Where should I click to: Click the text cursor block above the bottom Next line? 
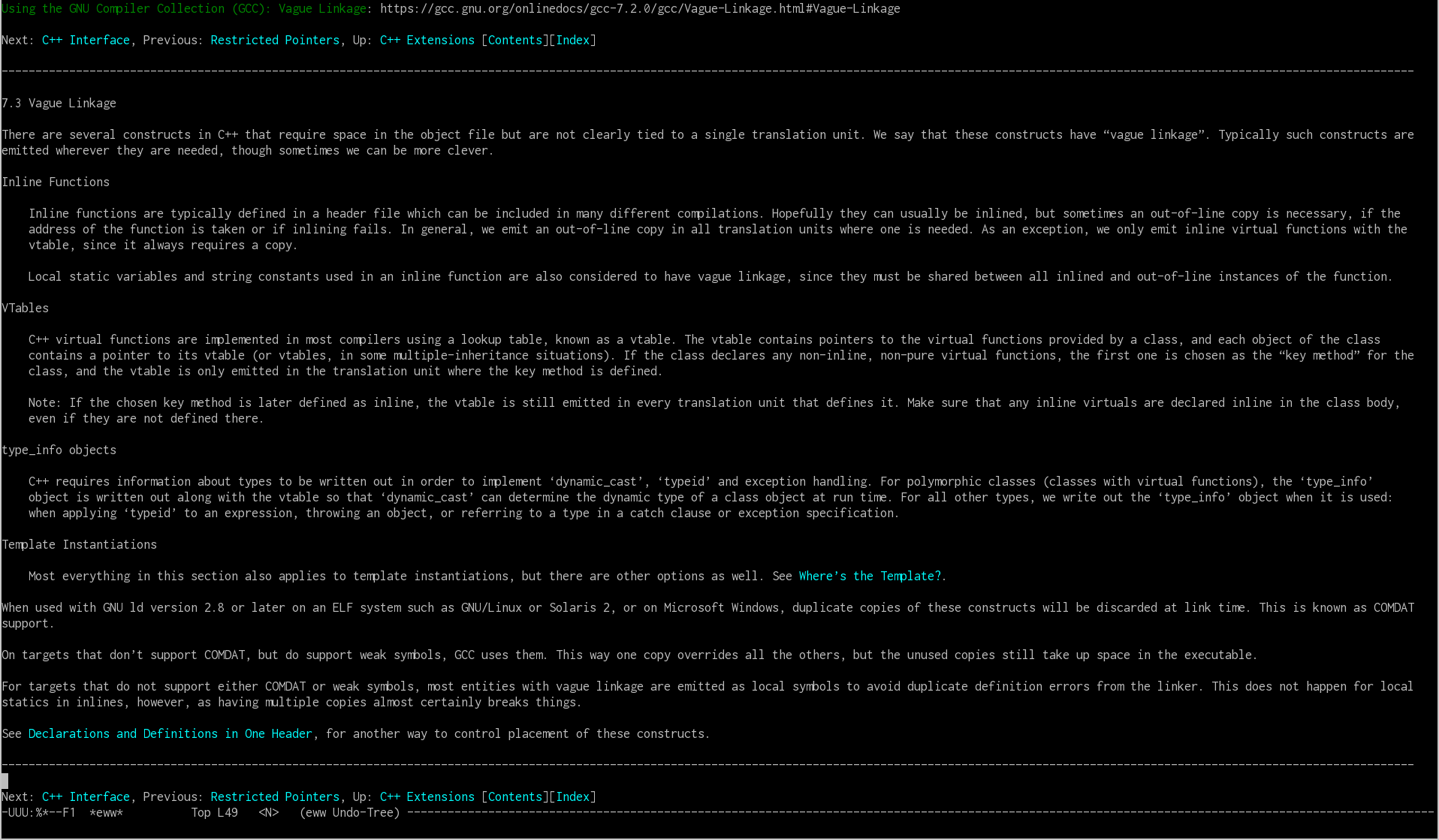click(x=5, y=781)
